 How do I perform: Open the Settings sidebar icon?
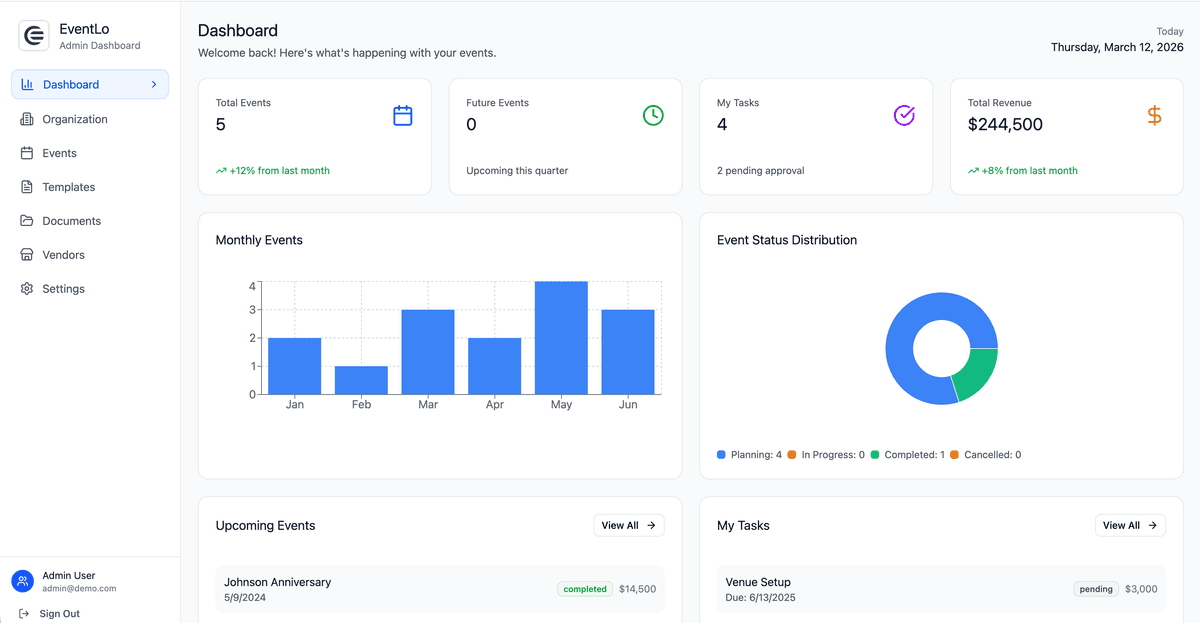[26, 288]
